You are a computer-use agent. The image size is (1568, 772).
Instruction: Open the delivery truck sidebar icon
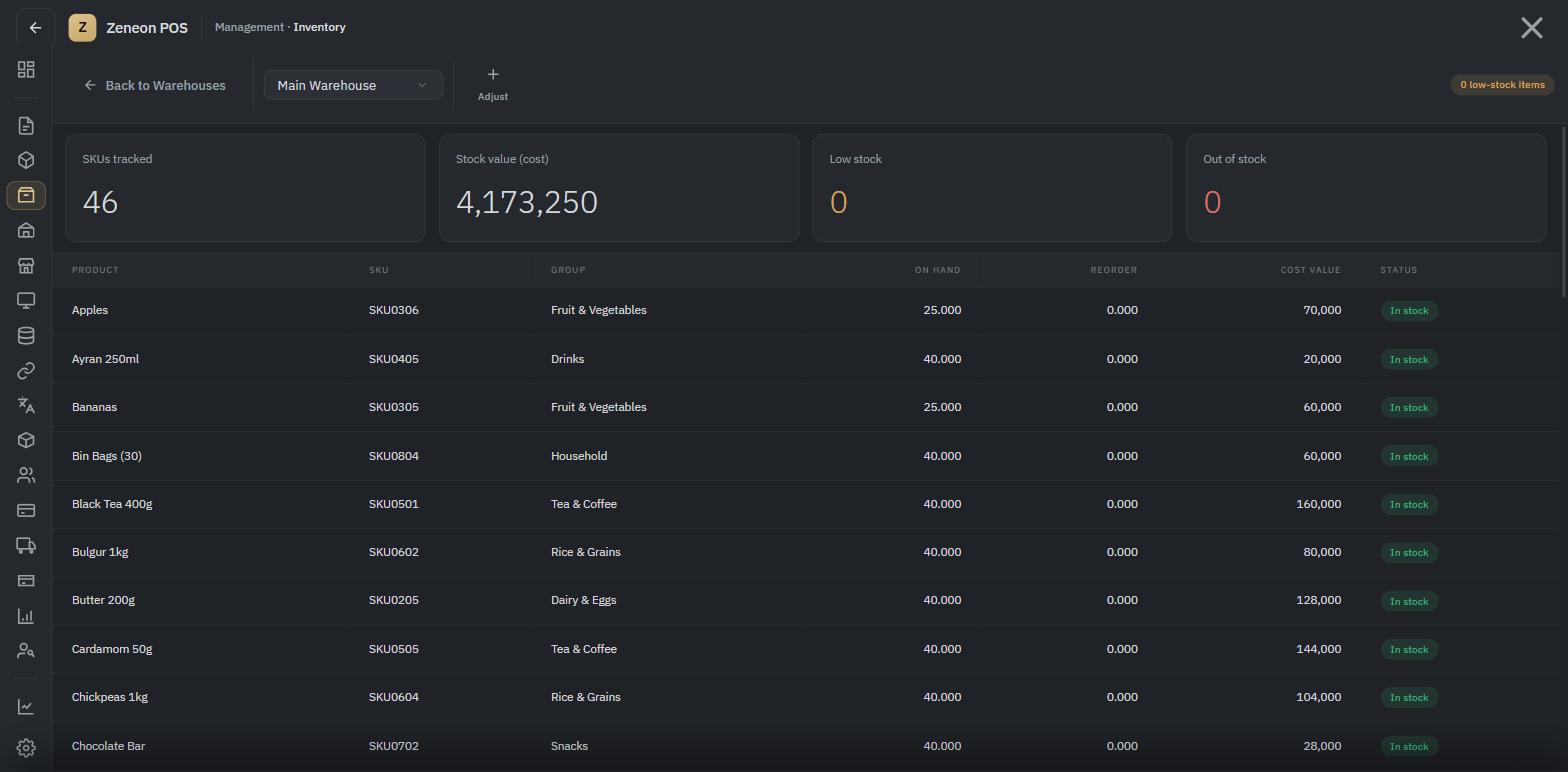(26, 545)
